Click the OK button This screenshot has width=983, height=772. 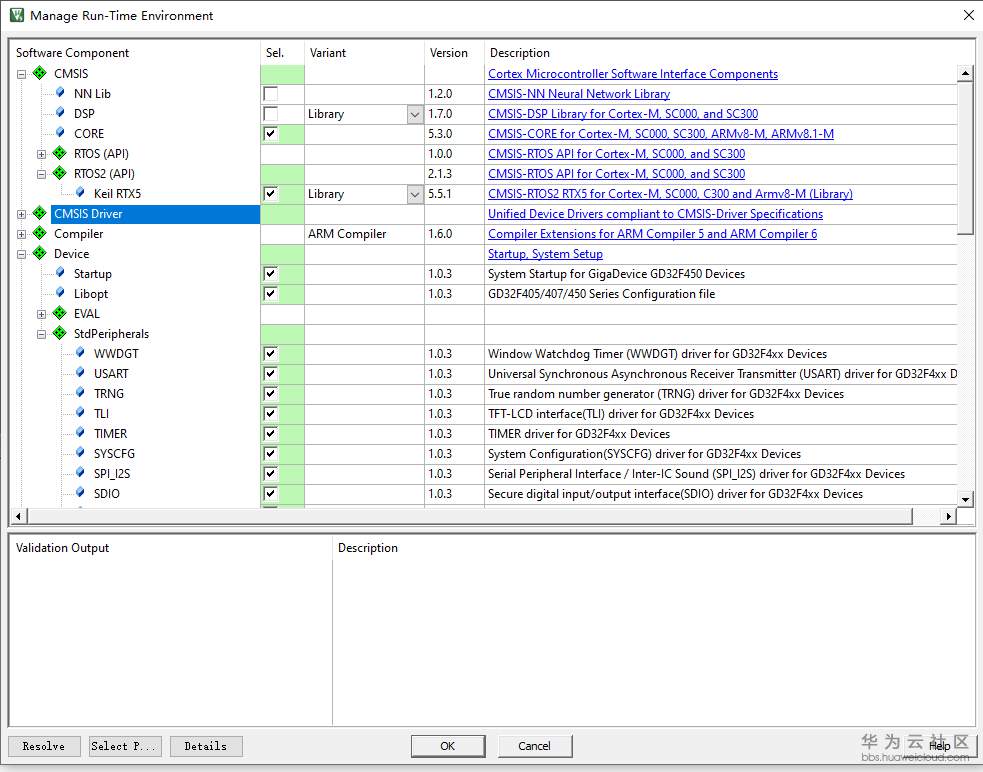tap(448, 746)
